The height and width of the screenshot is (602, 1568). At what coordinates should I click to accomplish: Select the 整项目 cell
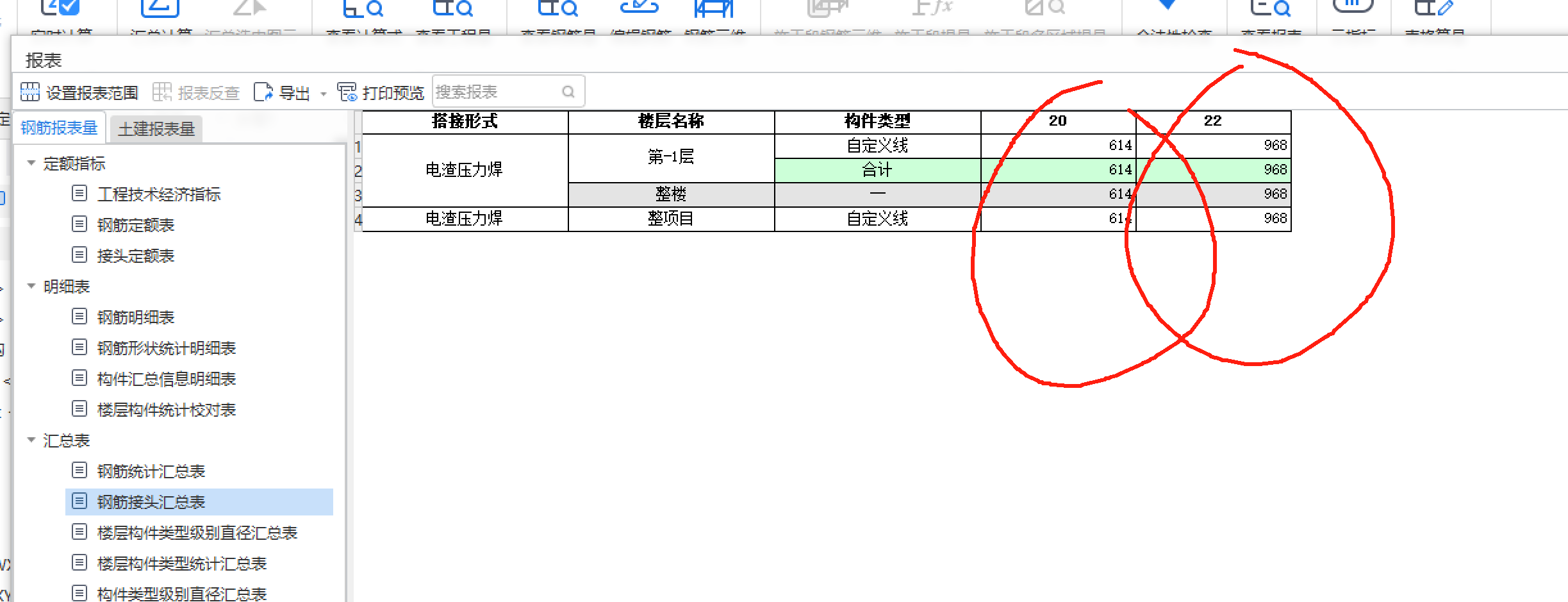click(x=671, y=219)
